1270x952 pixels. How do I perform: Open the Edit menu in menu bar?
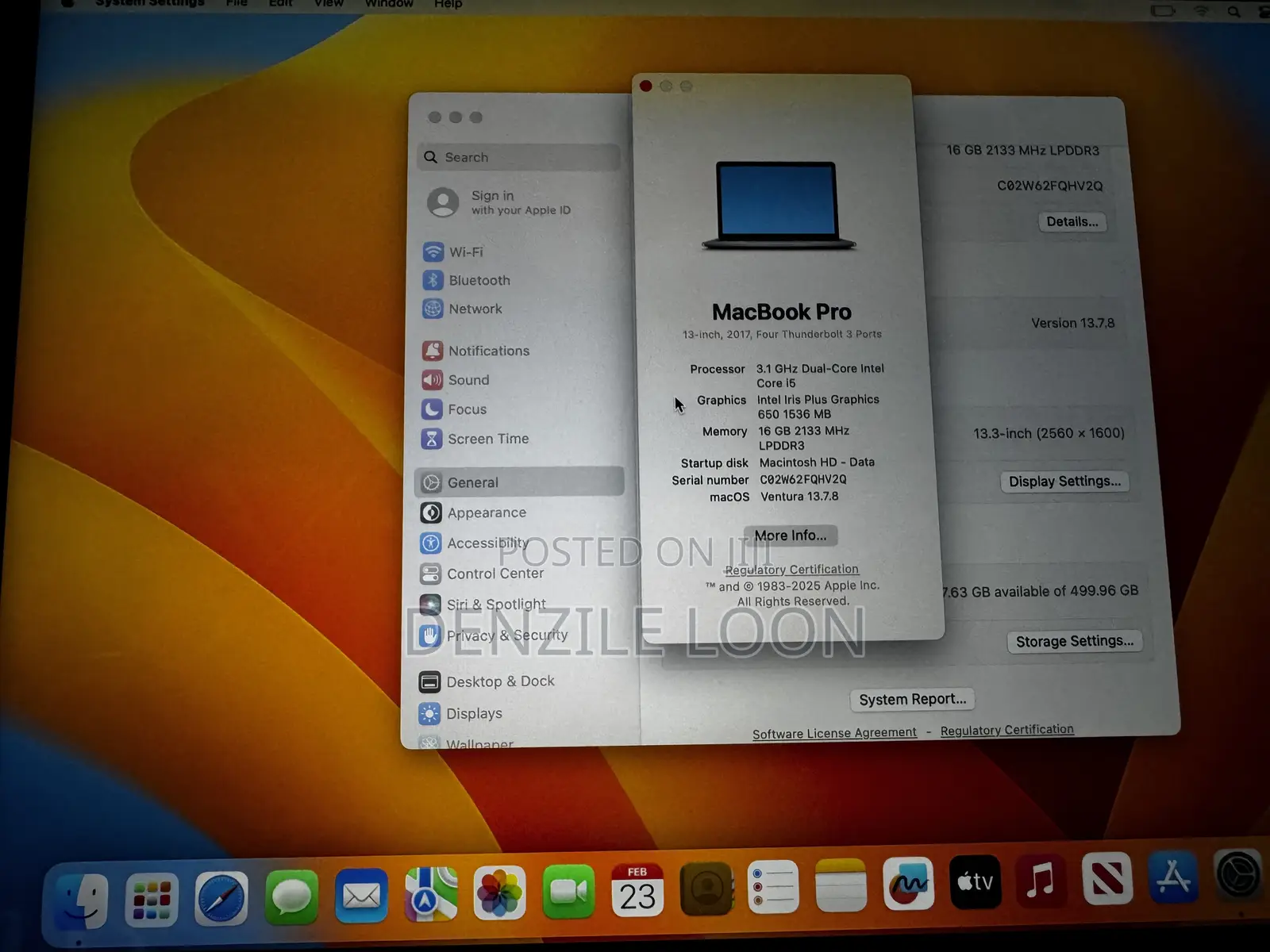pyautogui.click(x=280, y=3)
